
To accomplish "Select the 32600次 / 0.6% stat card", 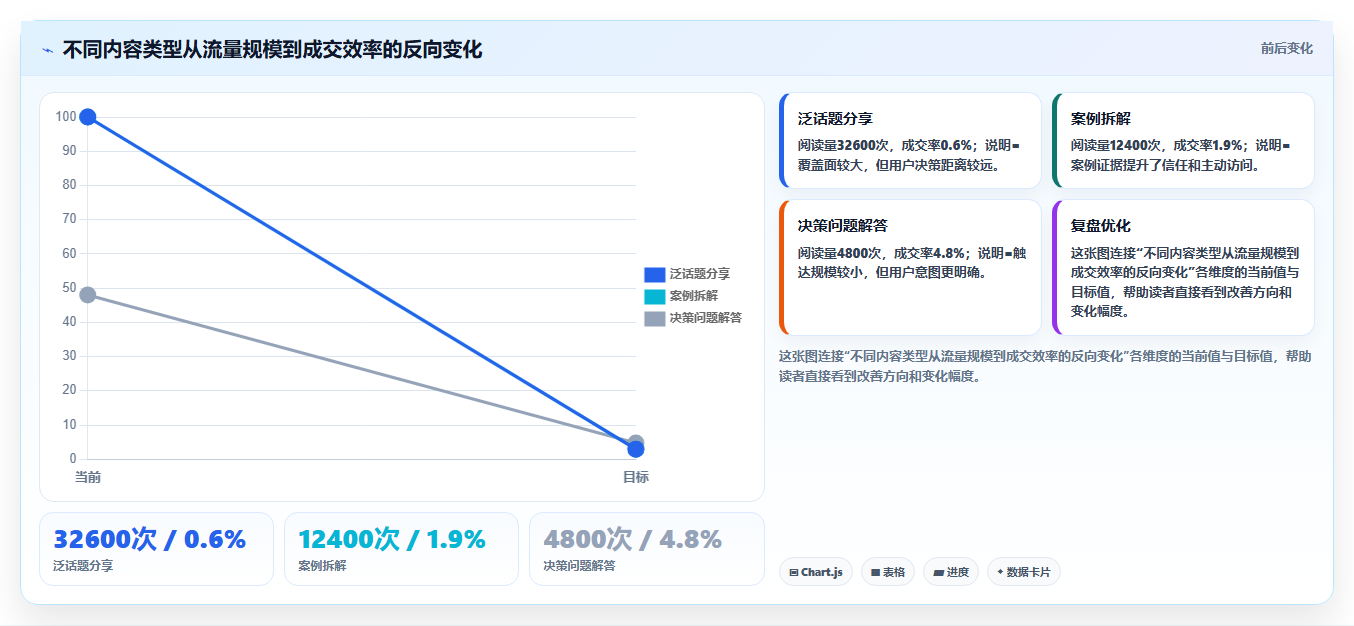I will point(156,549).
